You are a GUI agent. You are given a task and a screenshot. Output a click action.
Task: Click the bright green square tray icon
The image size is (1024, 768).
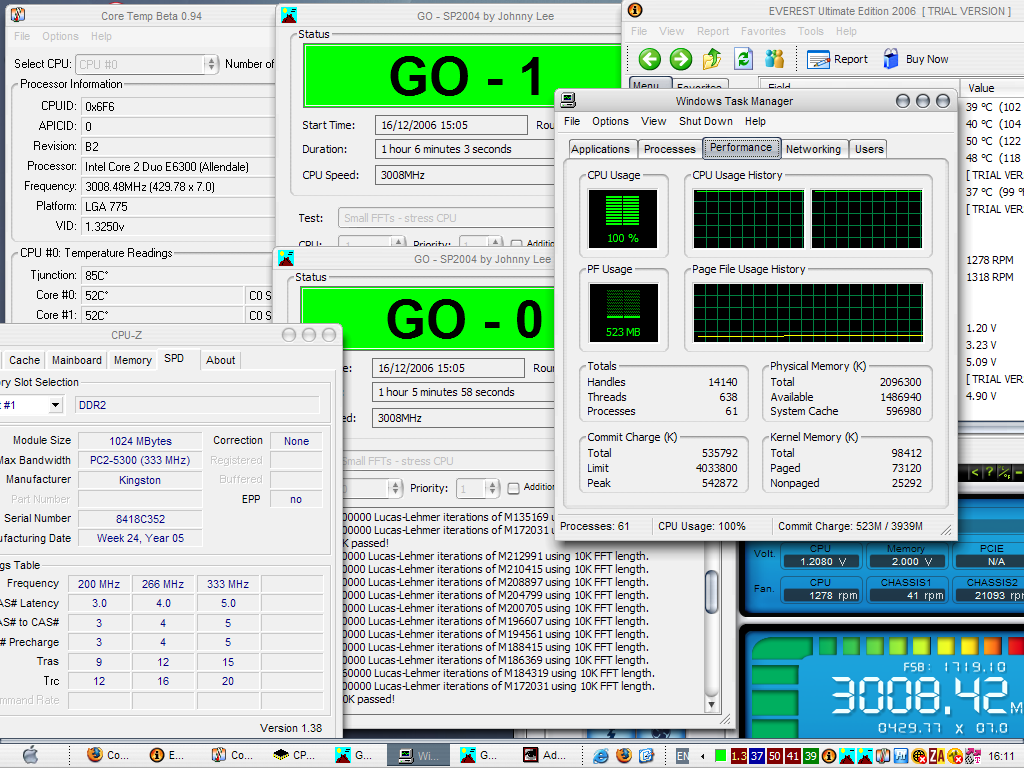click(x=720, y=756)
